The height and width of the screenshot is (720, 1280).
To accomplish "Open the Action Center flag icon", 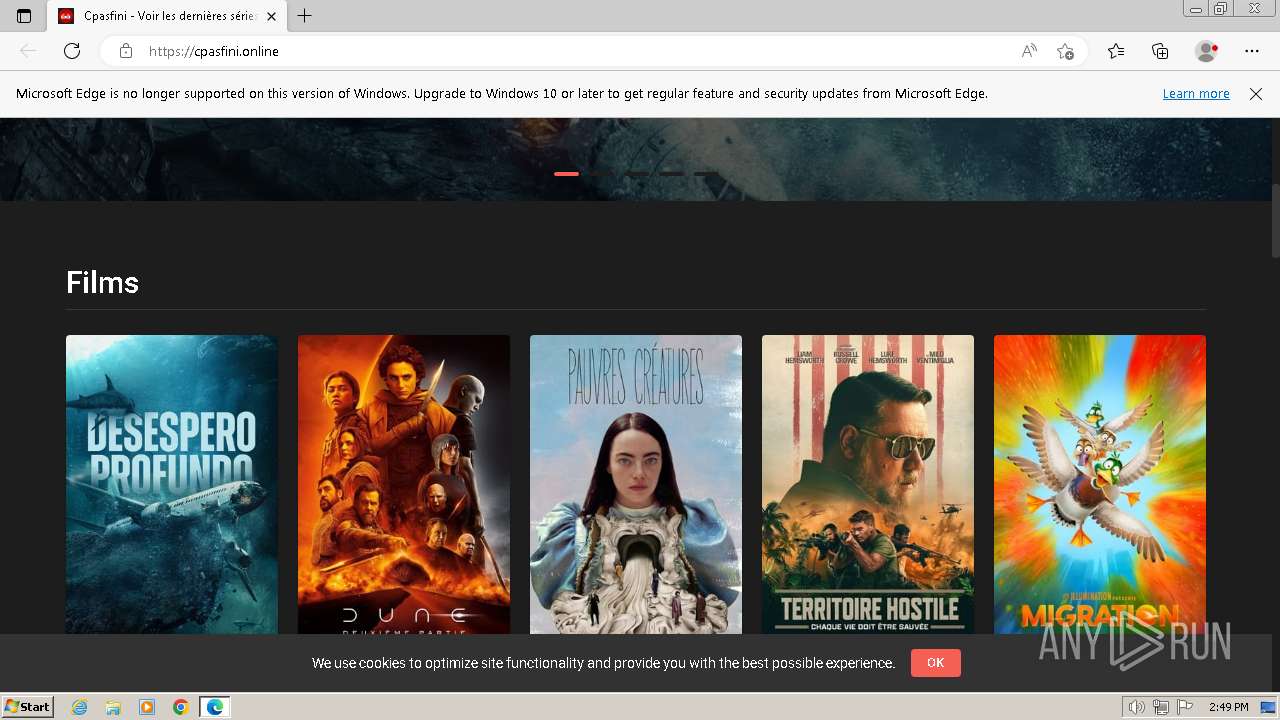I will [1184, 707].
